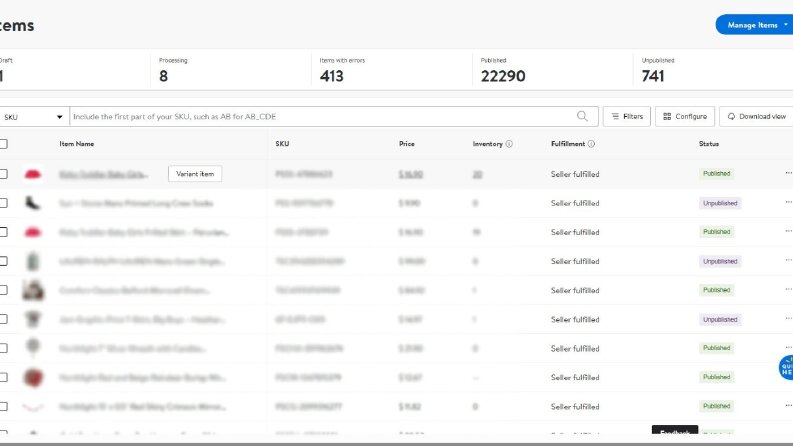793x446 pixels.
Task: Open the more-options menu on the red garland row
Action: 788,405
